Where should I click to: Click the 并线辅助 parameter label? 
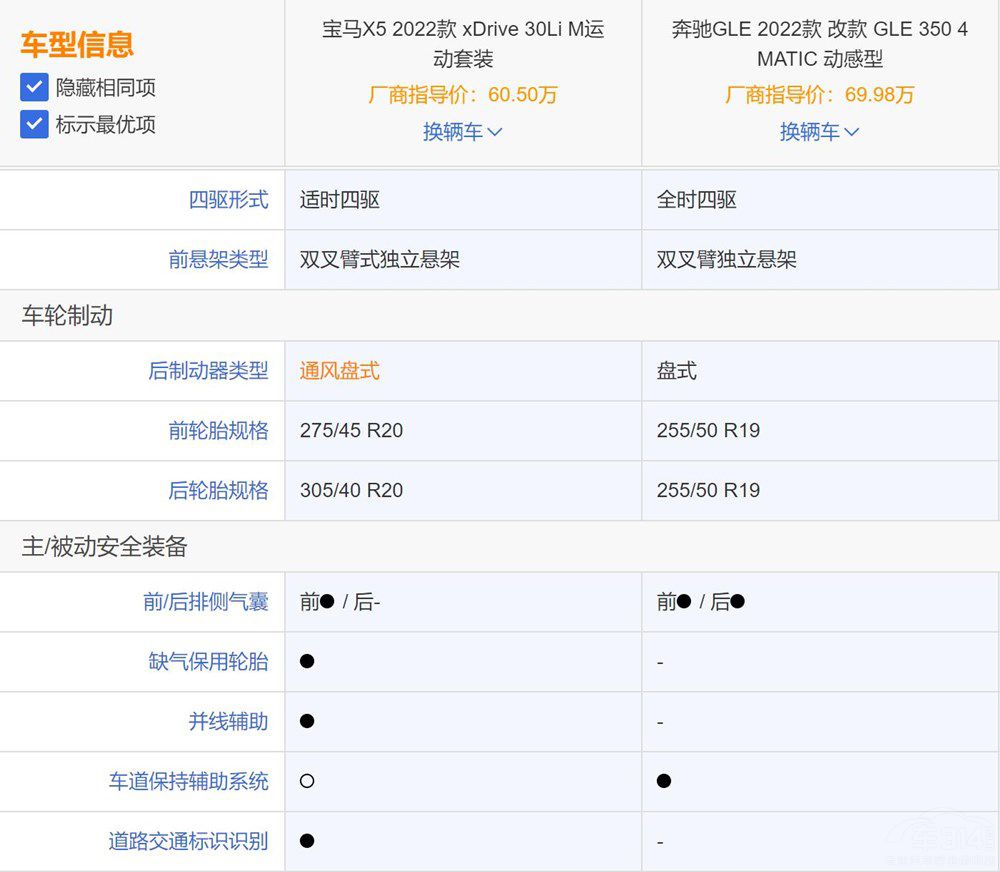tap(228, 722)
